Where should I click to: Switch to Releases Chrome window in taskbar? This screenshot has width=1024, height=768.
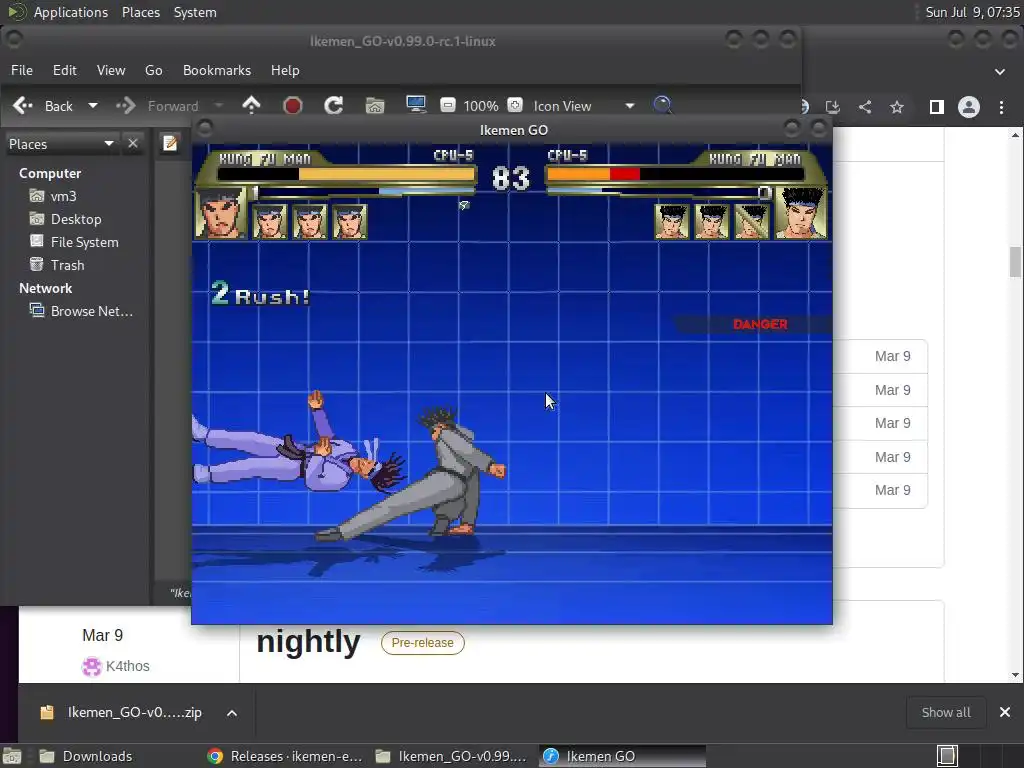tap(285, 756)
